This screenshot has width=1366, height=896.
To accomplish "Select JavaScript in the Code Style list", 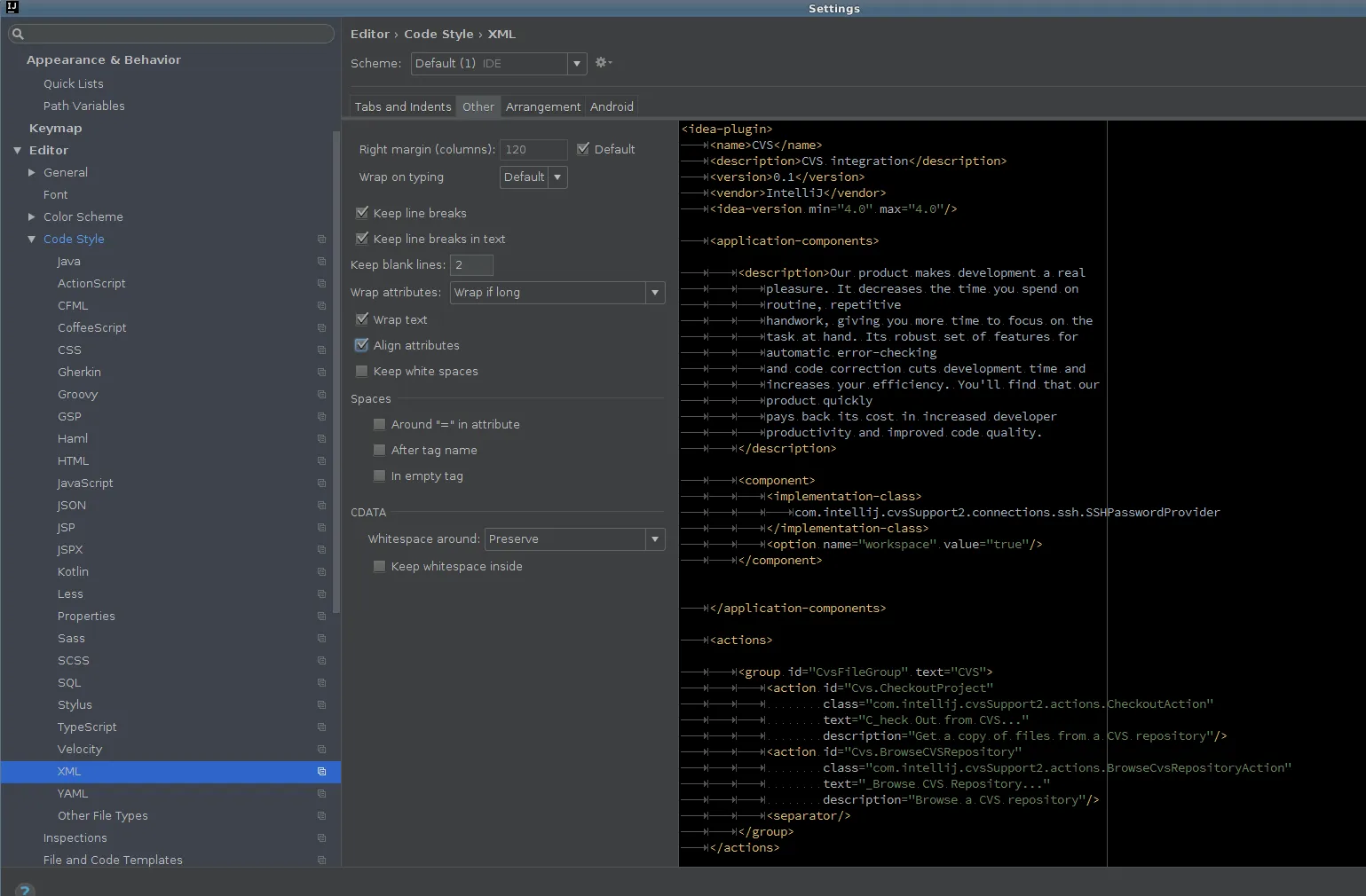I will (85, 483).
